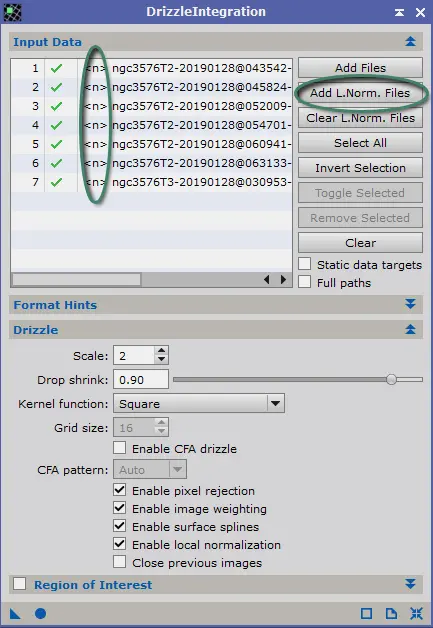
Task: Expand the Format Hints section
Action: pyautogui.click(x=410, y=304)
